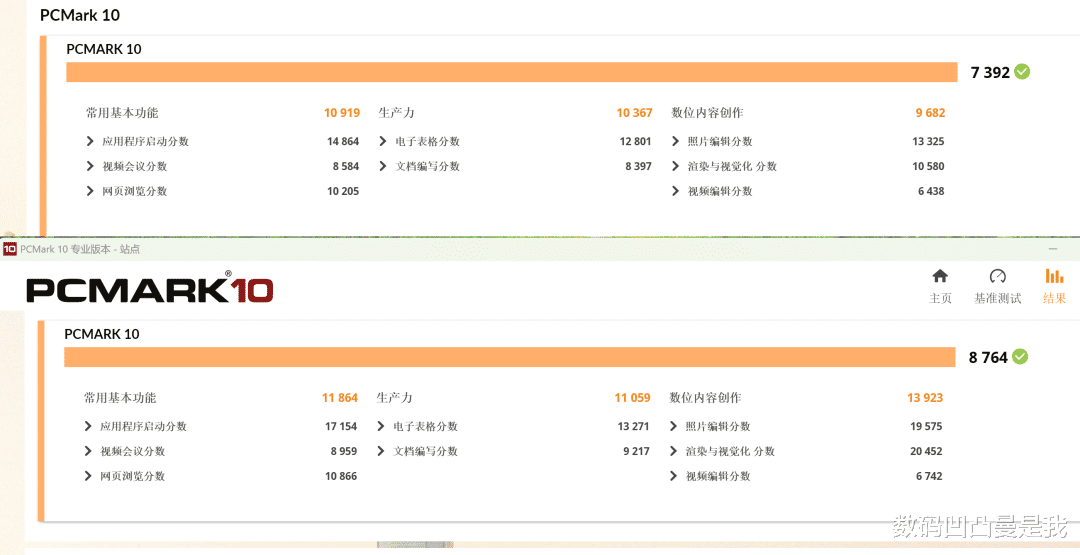Viewport: 1080px width, 555px height.
Task: Select the score value 13 271
Action: 633,426
